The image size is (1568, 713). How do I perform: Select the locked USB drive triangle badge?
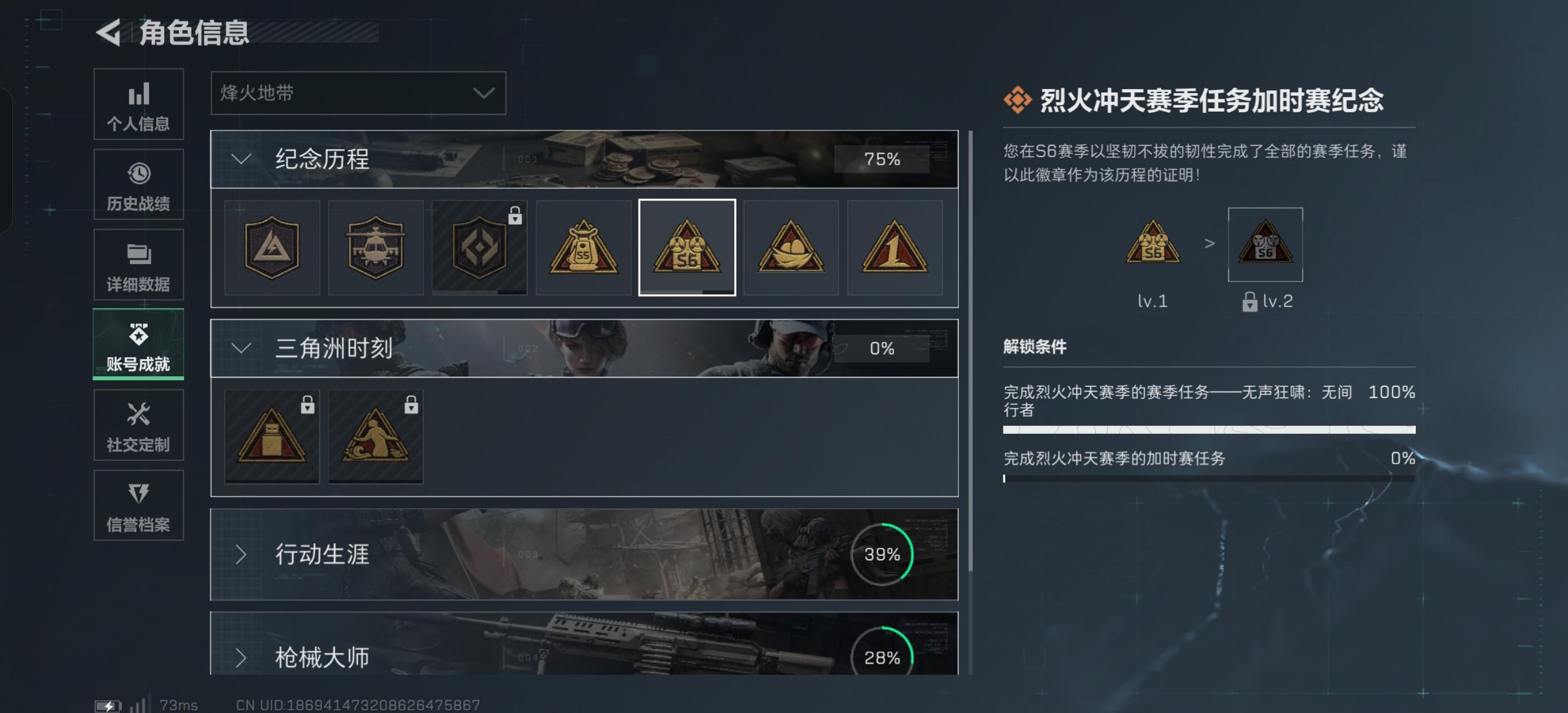click(x=272, y=437)
